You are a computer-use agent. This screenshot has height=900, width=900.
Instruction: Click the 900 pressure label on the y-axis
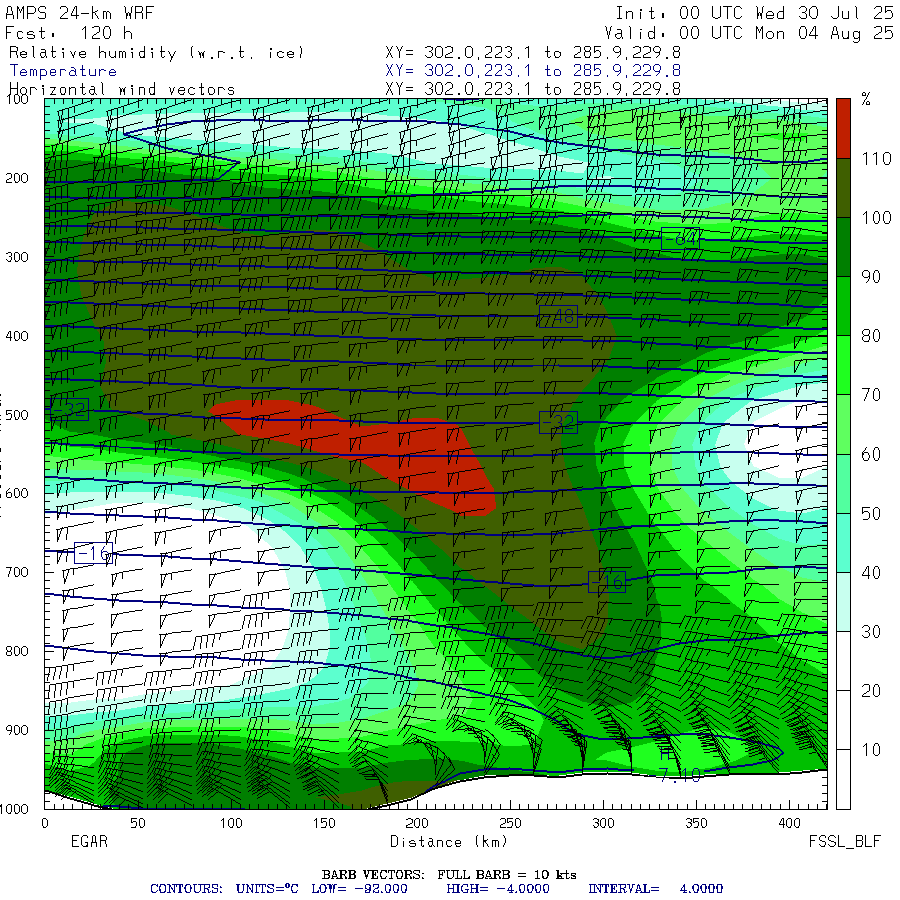pyautogui.click(x=17, y=730)
